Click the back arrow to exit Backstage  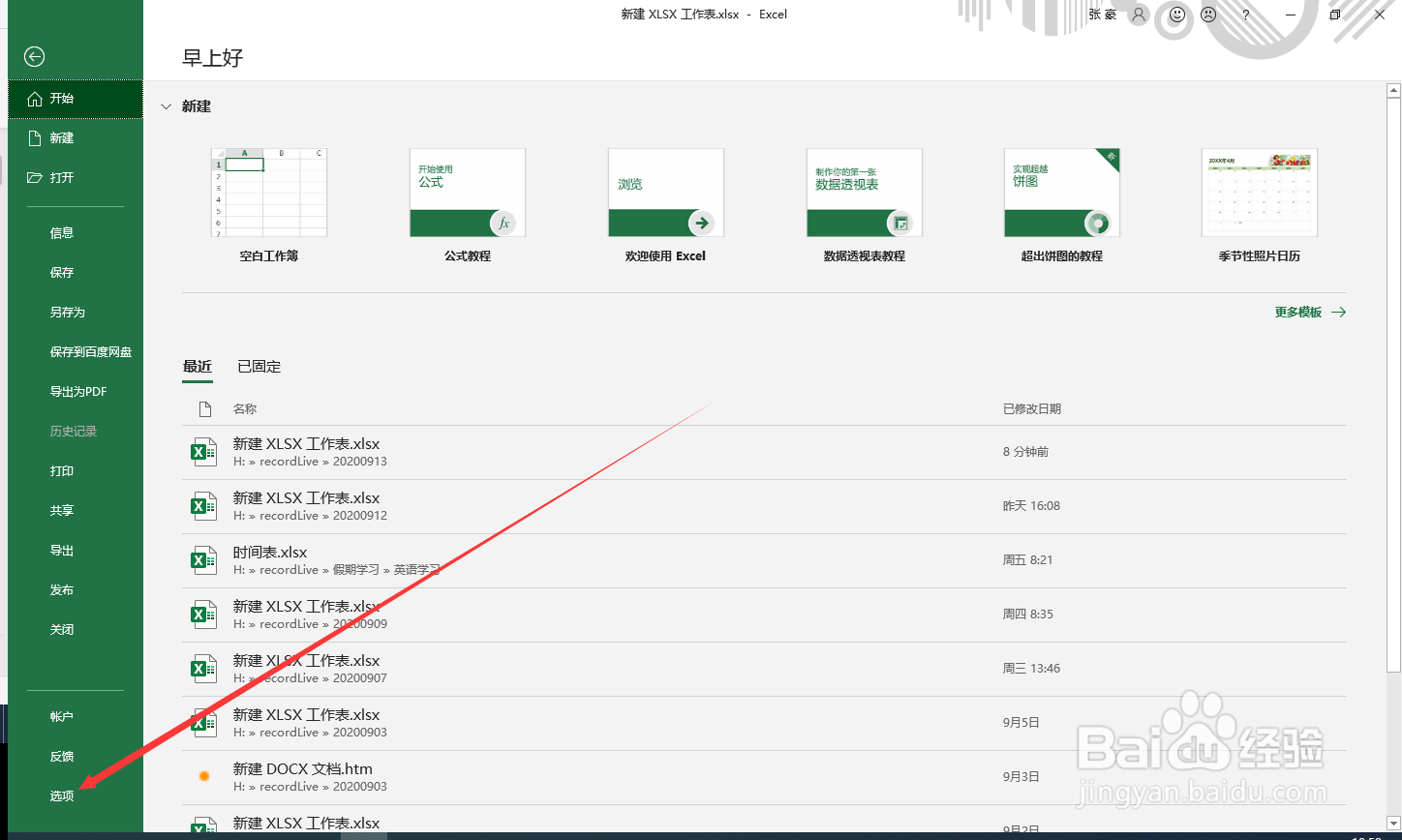35,57
